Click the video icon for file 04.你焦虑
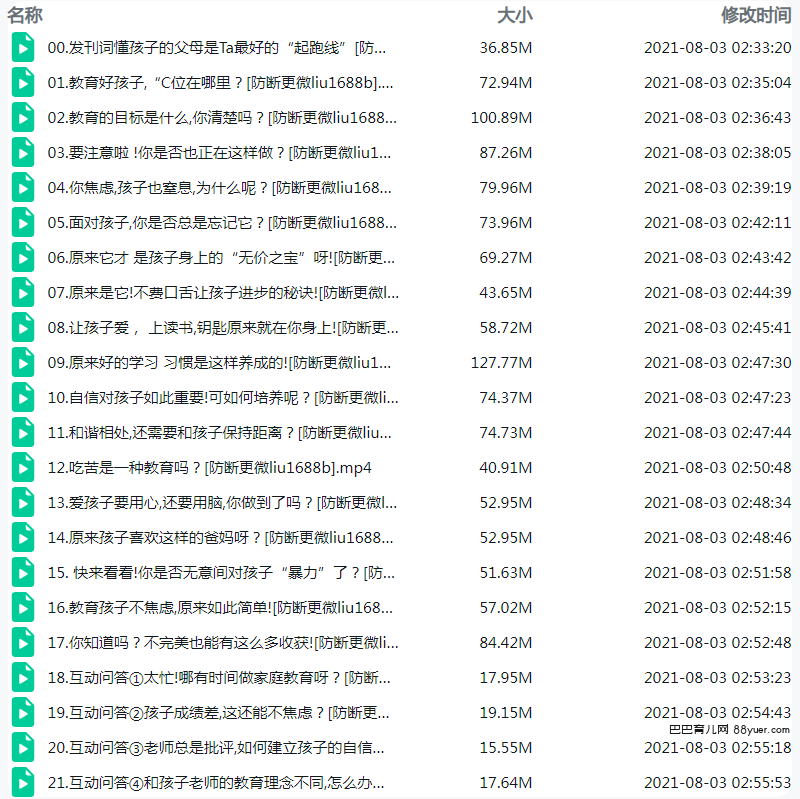 tap(23, 188)
